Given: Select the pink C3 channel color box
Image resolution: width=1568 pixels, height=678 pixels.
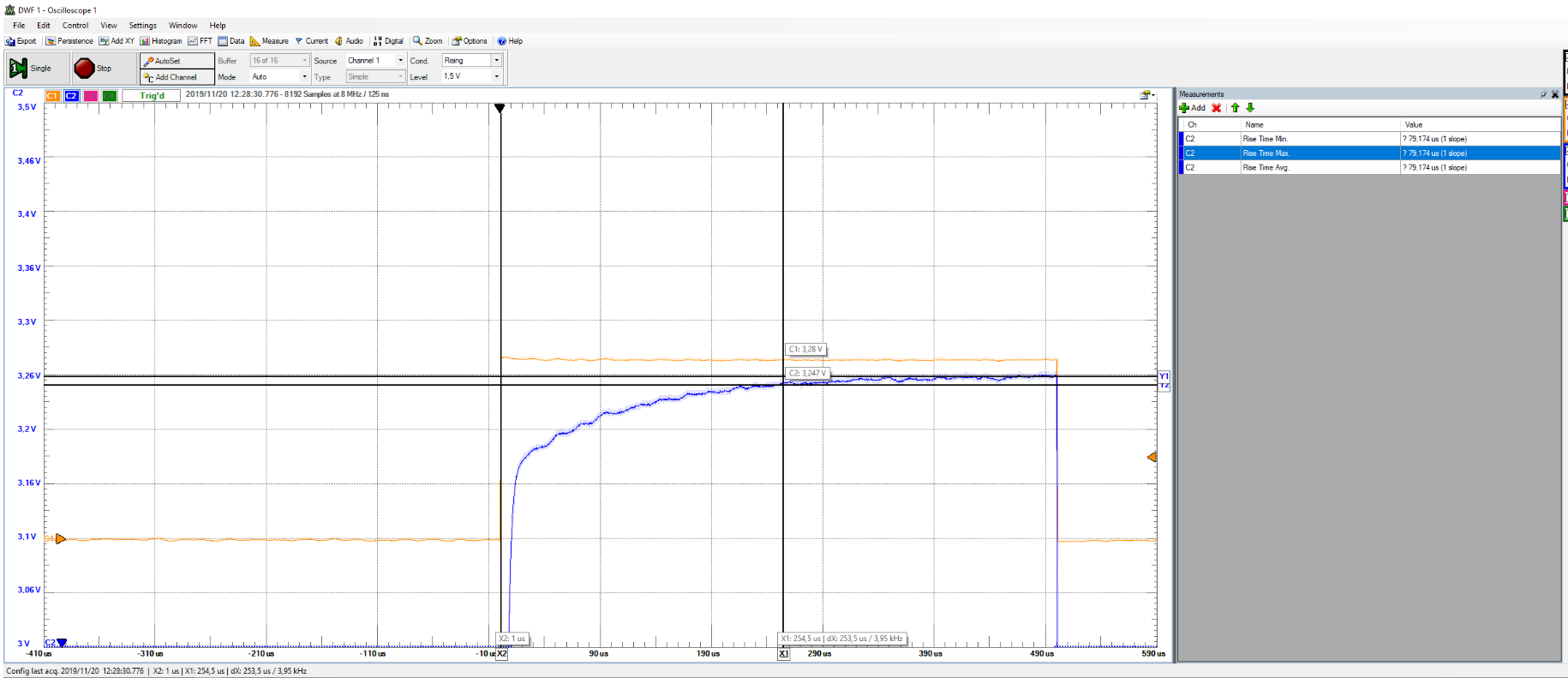Looking at the screenshot, I should (x=91, y=96).
